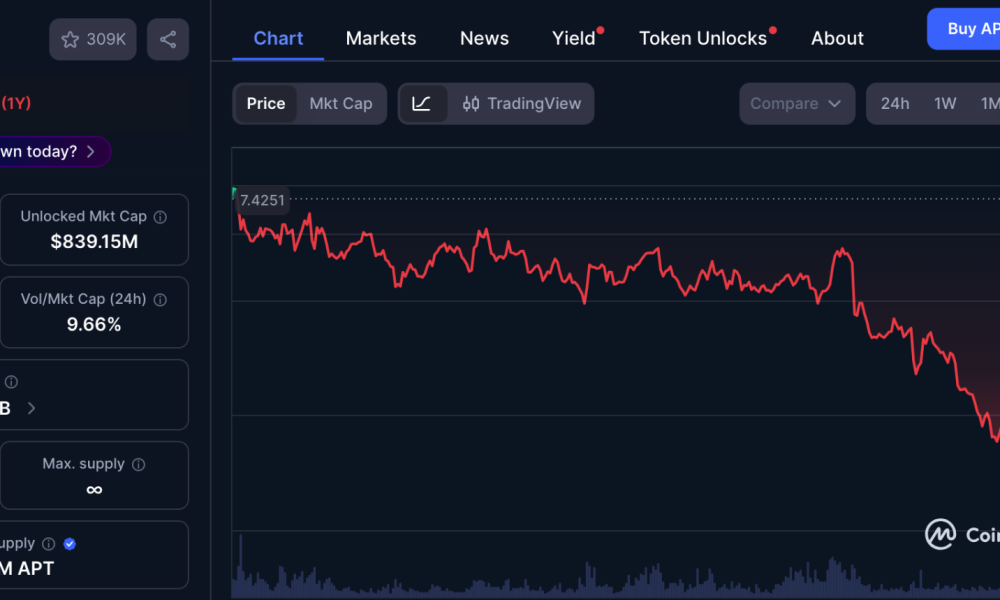Click the 7.4251 price marker label
The width and height of the screenshot is (1000, 600).
[262, 200]
